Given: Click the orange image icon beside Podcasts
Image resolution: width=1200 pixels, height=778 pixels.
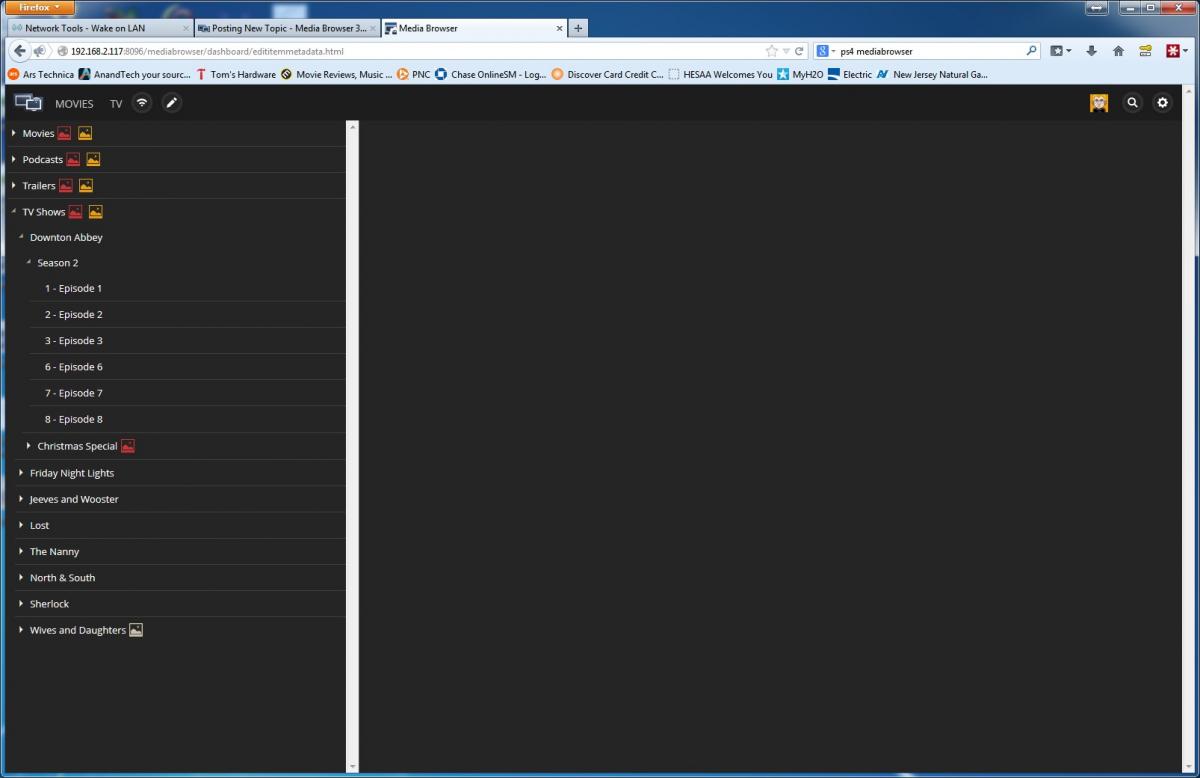Looking at the screenshot, I should click(x=93, y=159).
